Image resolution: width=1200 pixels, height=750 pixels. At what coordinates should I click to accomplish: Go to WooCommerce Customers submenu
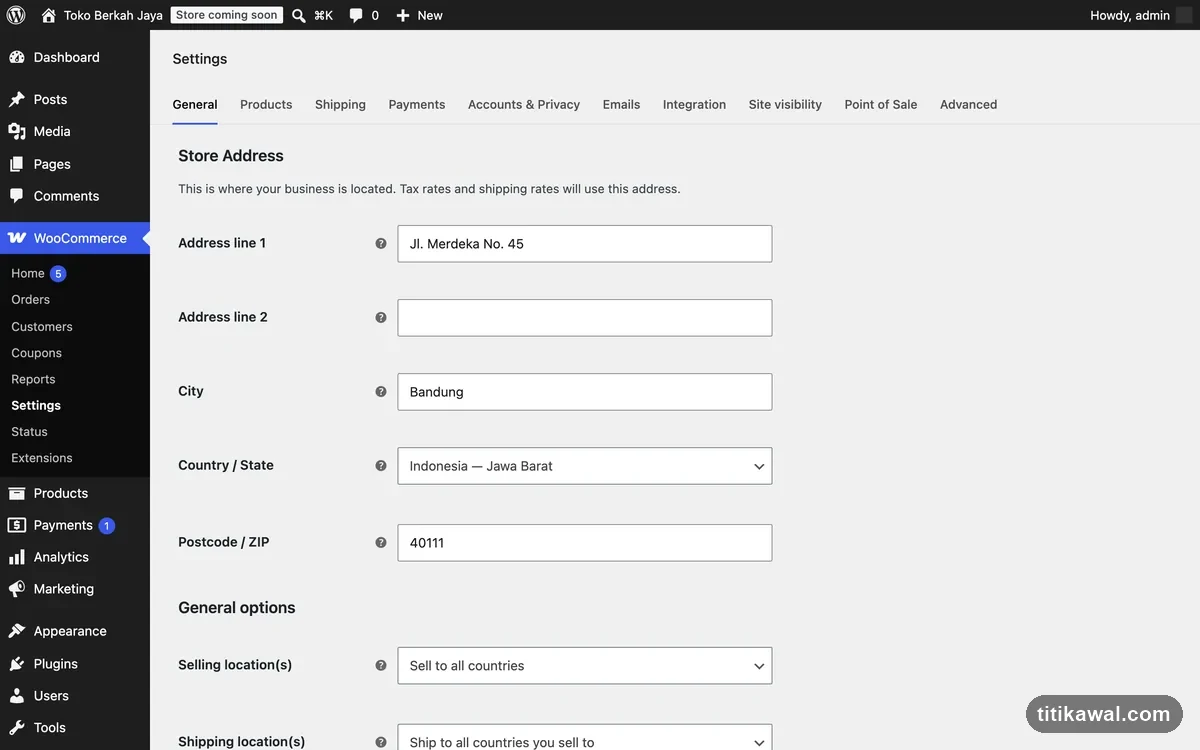pyautogui.click(x=42, y=326)
